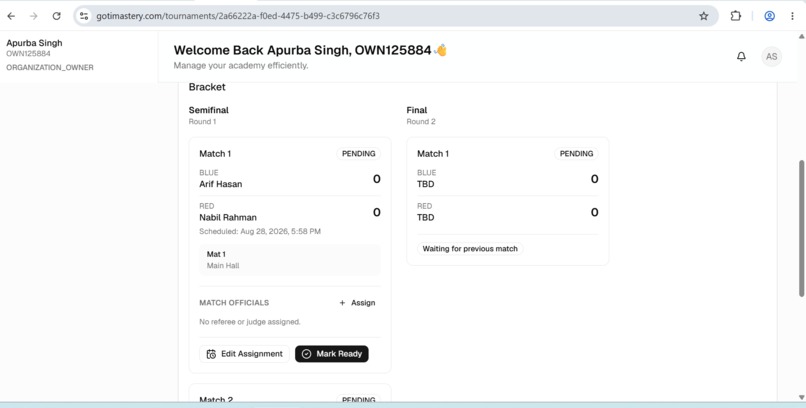
Task: Click Assign under Match Officials
Action: pos(357,303)
